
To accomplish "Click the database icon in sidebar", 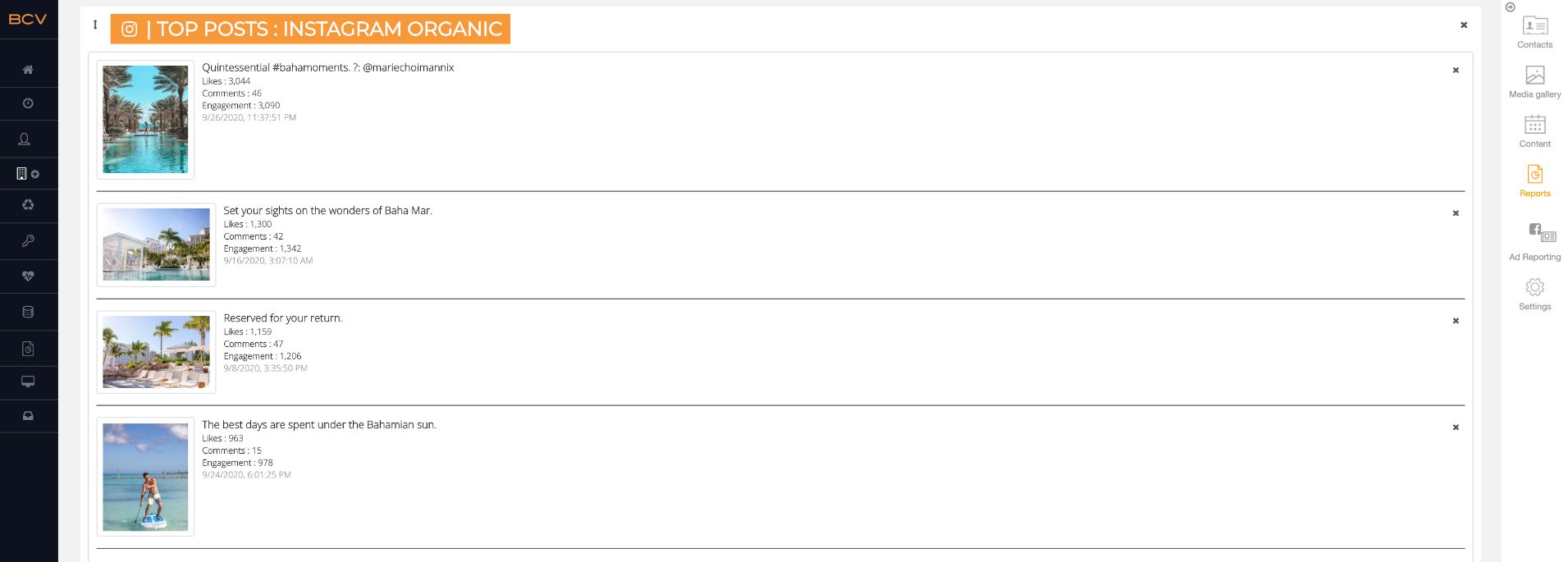I will tap(28, 312).
